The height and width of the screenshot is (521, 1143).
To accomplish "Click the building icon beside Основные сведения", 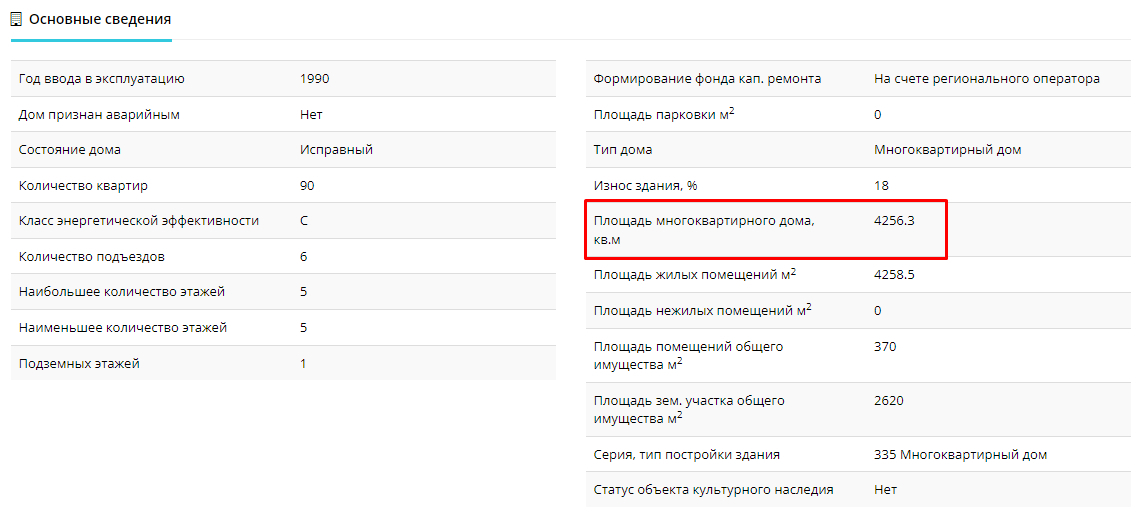I will [16, 19].
